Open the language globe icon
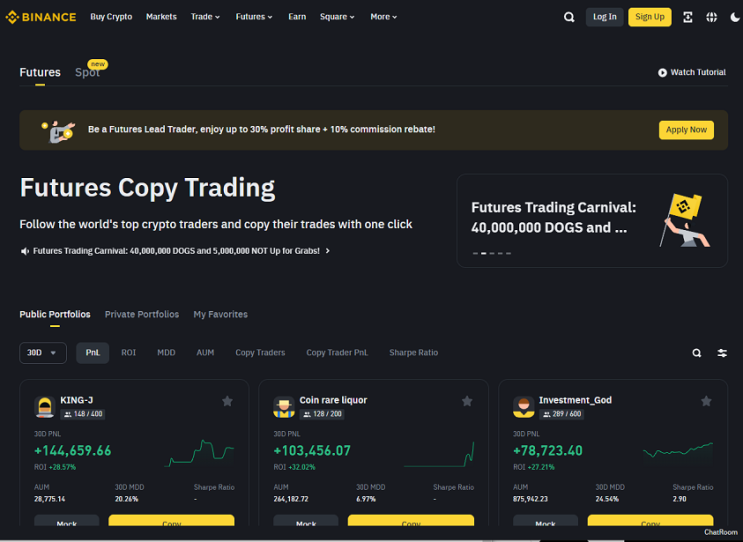 pos(711,17)
